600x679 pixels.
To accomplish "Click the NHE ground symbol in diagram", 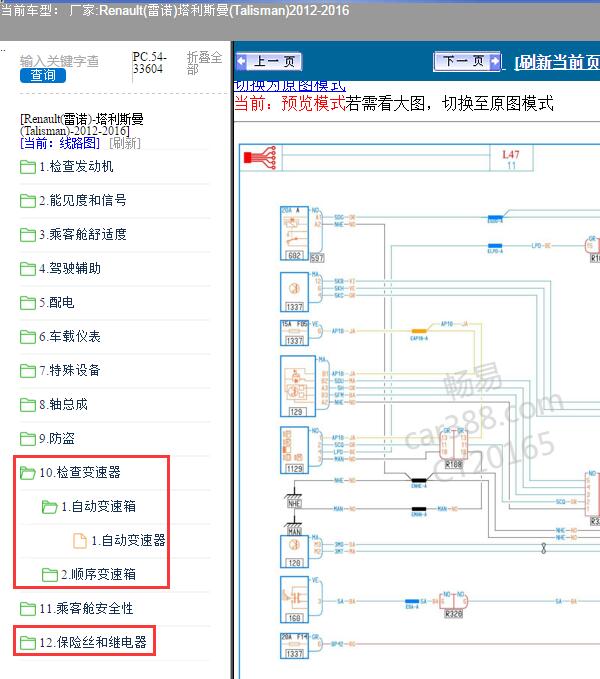I will pyautogui.click(x=294, y=500).
